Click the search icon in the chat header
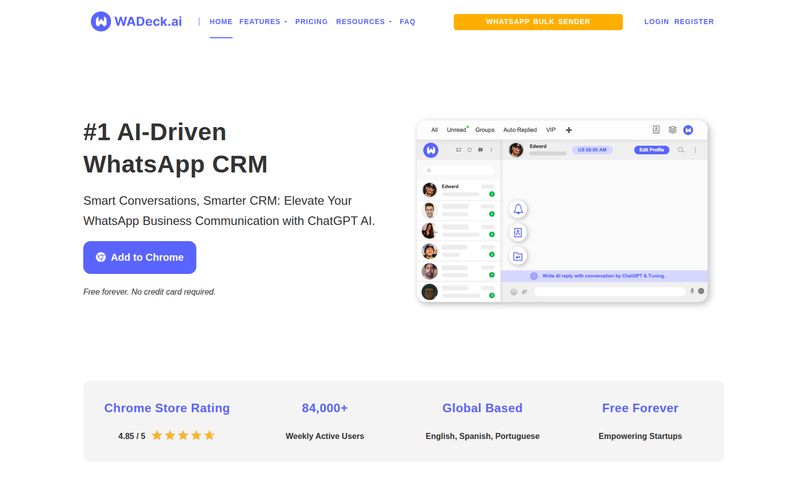Screen dimensions: 800x496 [681, 150]
